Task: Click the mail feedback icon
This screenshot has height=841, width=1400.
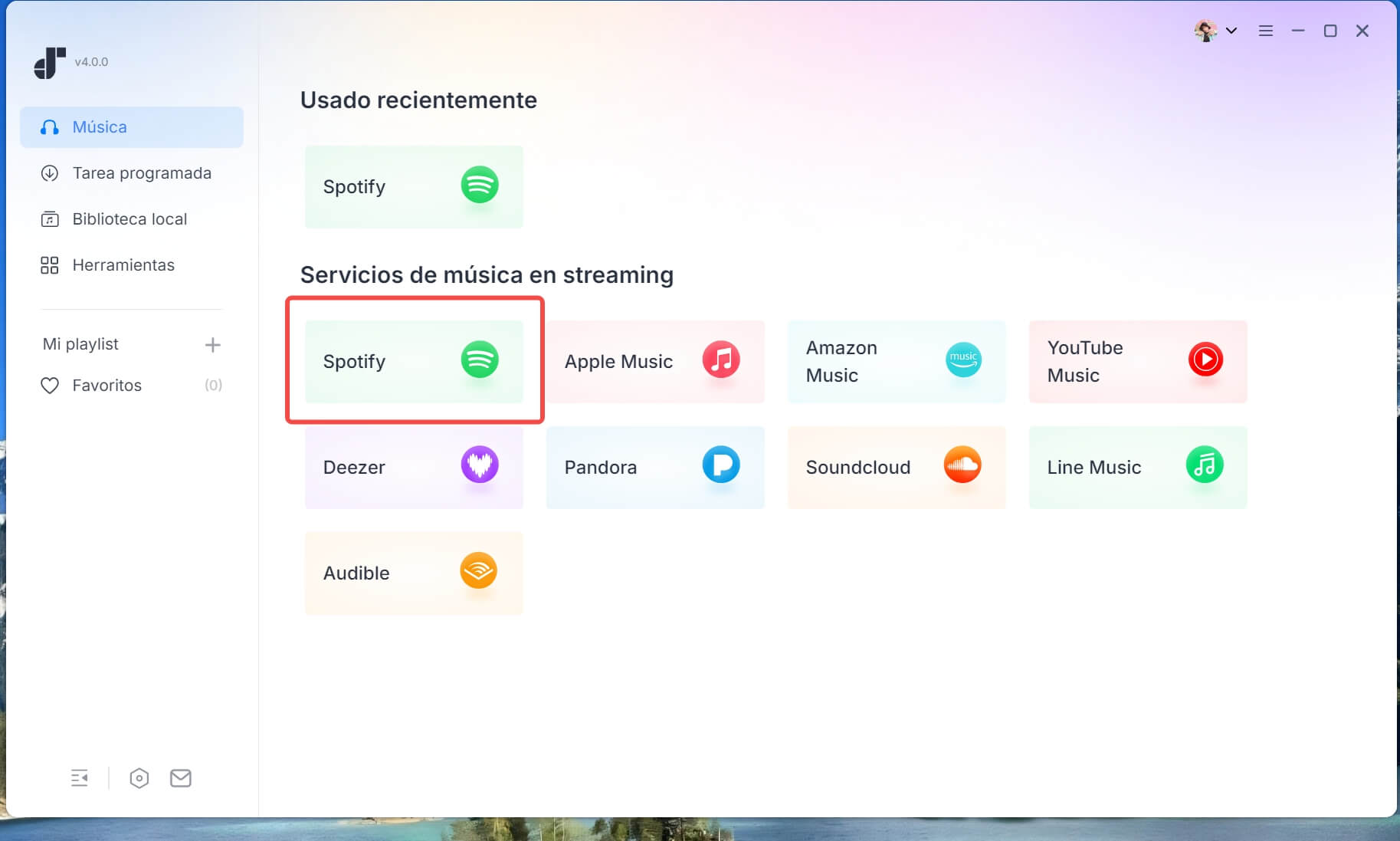Action: [181, 778]
